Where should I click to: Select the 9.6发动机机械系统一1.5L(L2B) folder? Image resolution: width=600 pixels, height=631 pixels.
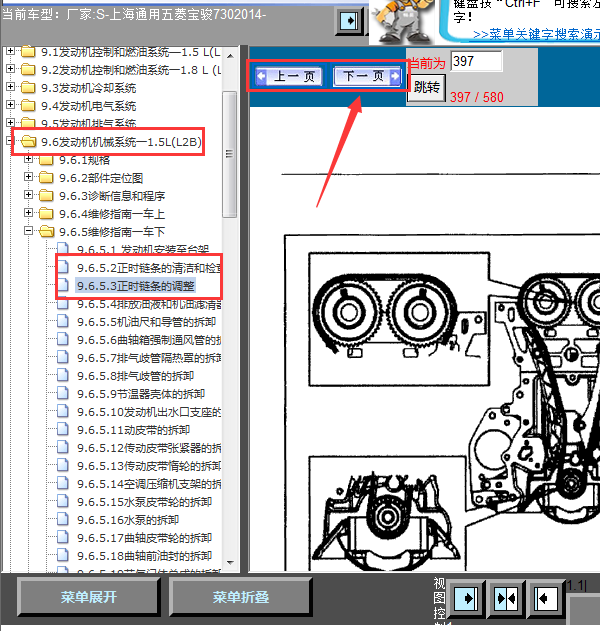pyautogui.click(x=121, y=142)
